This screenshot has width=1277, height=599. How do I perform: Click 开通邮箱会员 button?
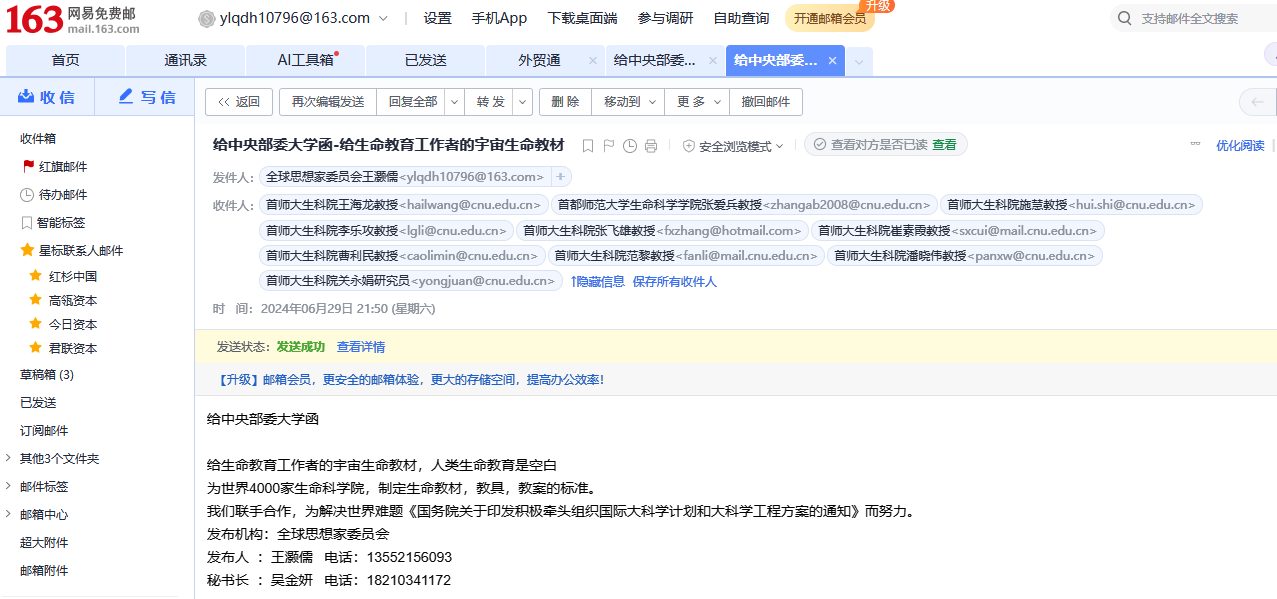pyautogui.click(x=830, y=18)
